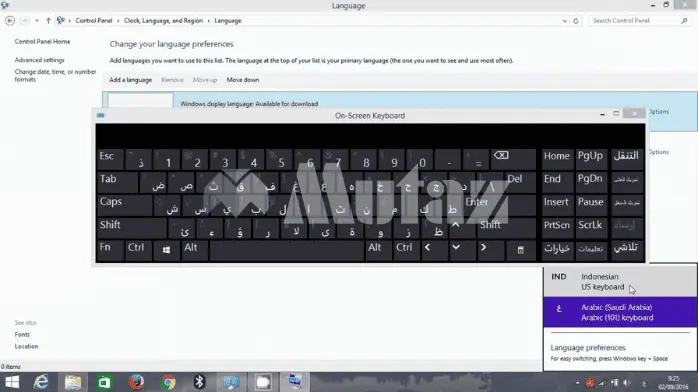698x392 pixels.
Task: Launch Internet Explorer from taskbar
Action: (41, 382)
